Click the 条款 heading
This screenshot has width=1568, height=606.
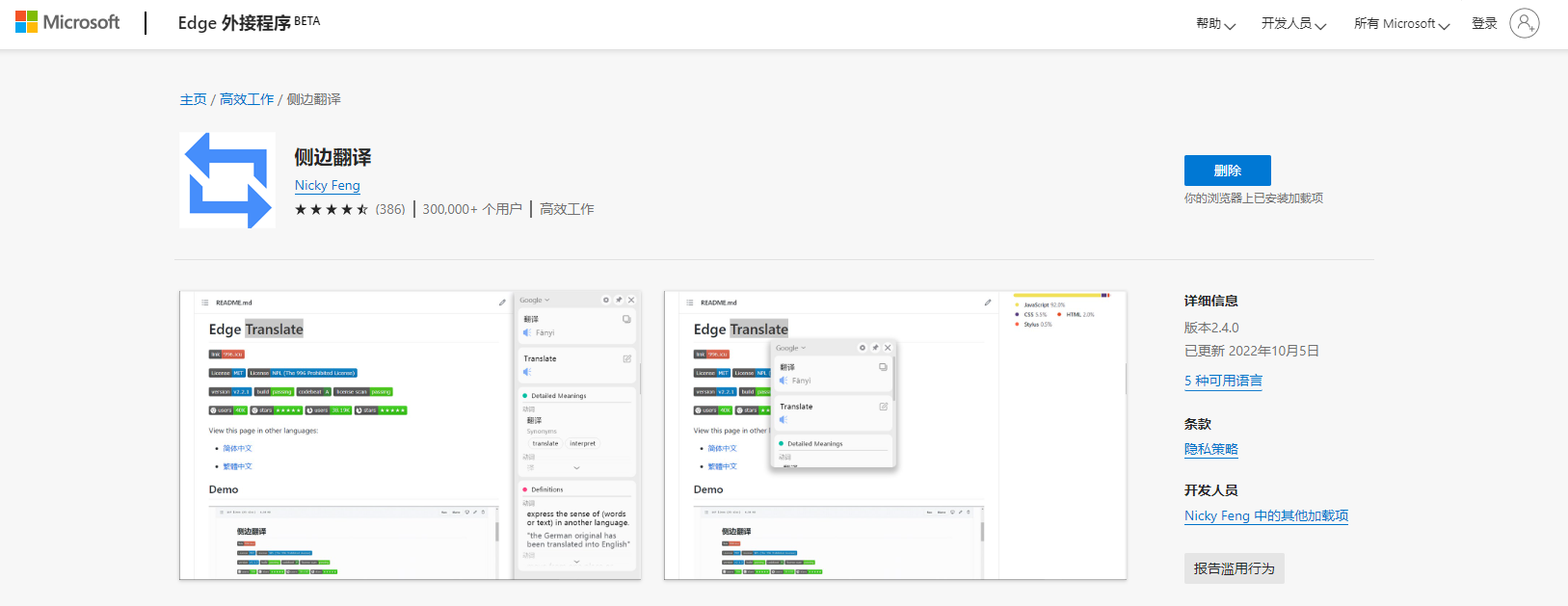click(x=1198, y=424)
